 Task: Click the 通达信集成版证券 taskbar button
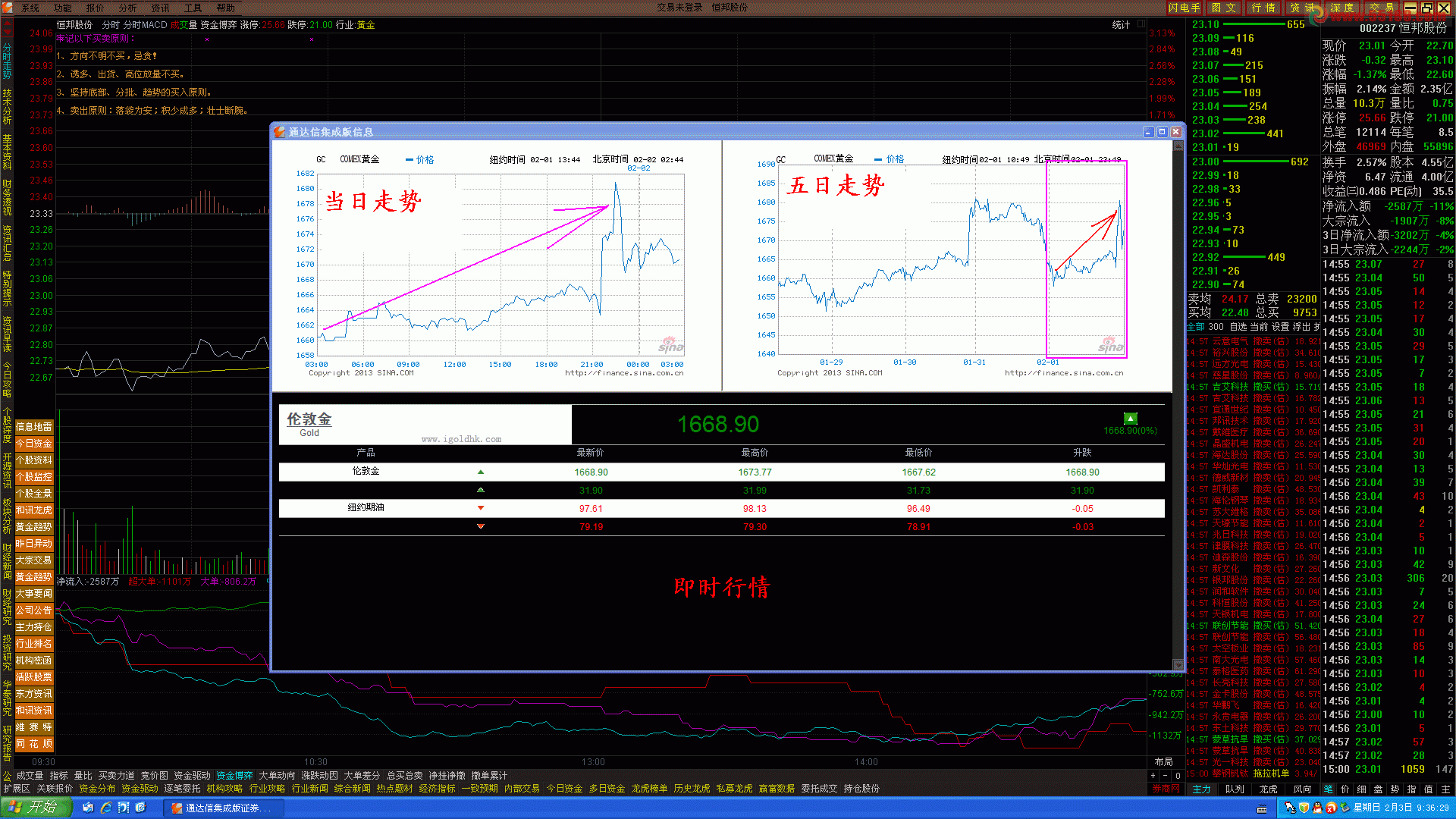pos(224,808)
